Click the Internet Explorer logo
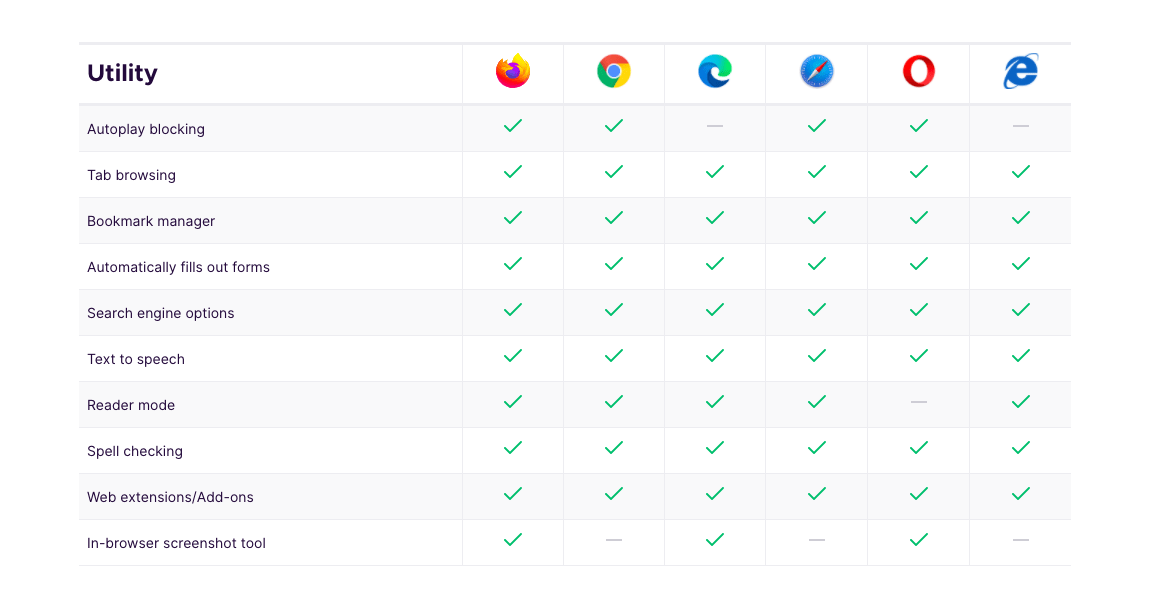The image size is (1161, 613). tap(1021, 71)
